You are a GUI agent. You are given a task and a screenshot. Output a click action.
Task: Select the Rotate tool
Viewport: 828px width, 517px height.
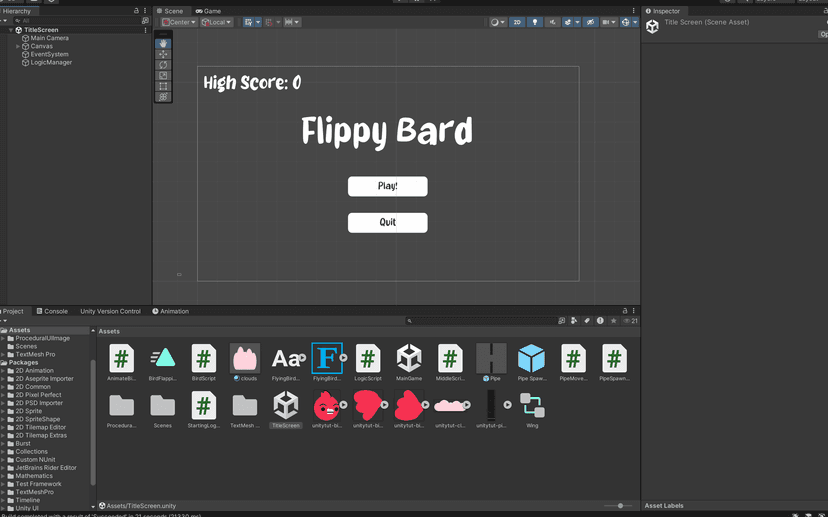[x=163, y=65]
